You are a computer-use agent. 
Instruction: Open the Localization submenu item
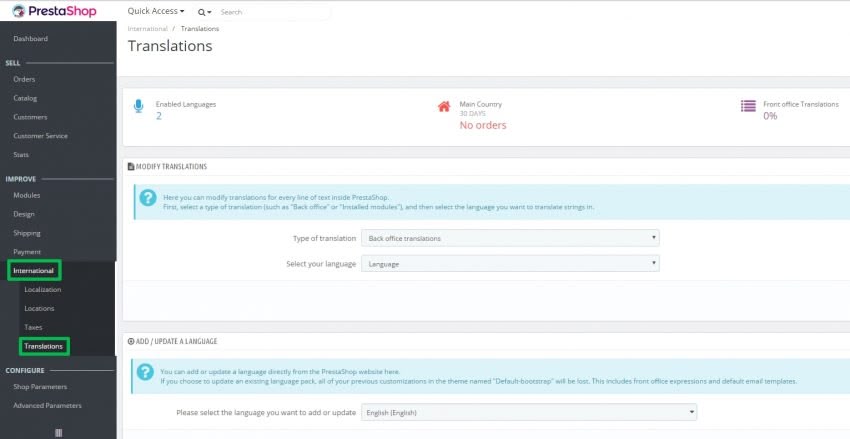pos(42,289)
